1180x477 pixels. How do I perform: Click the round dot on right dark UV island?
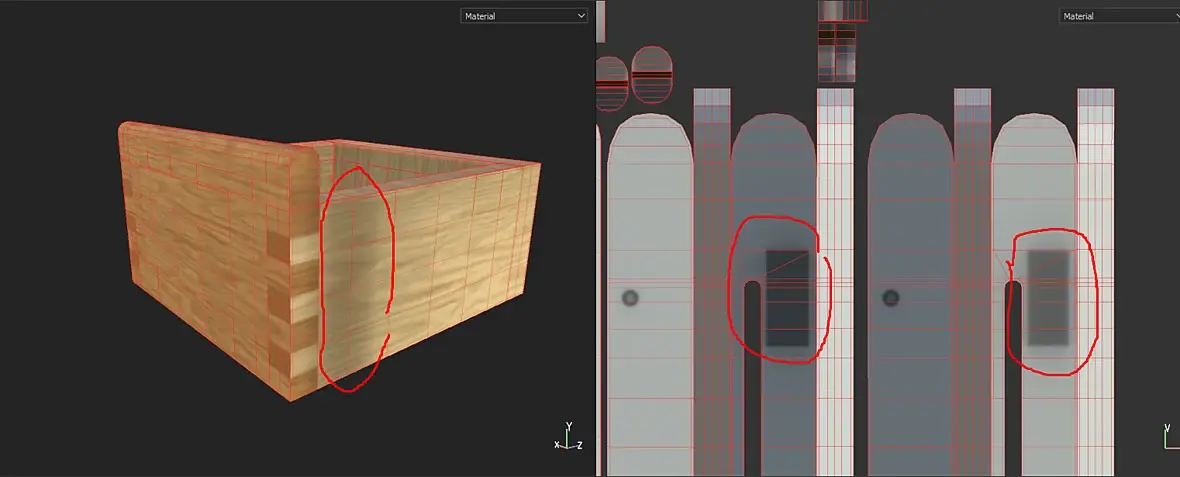(891, 298)
